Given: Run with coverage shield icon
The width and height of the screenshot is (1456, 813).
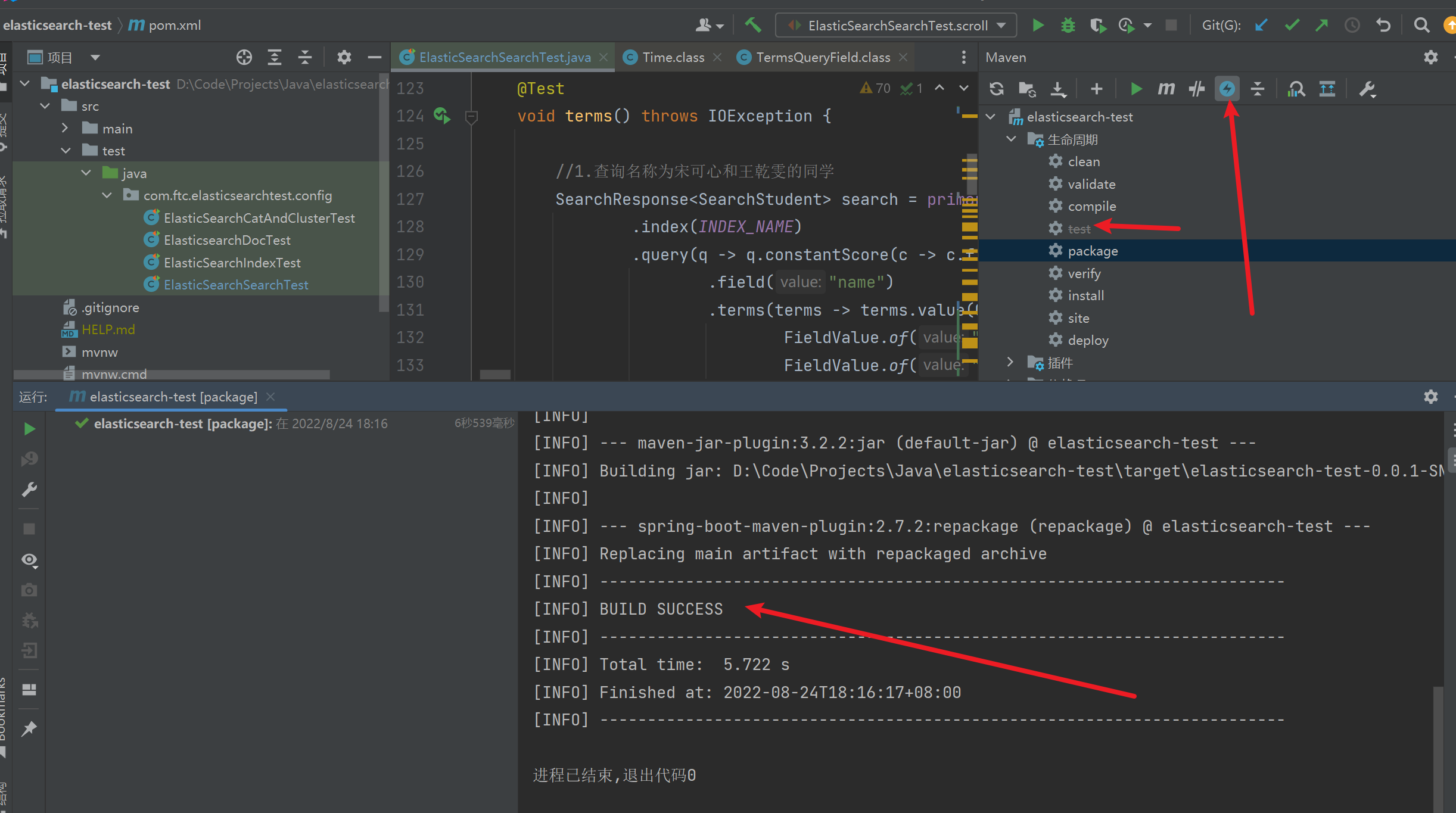Looking at the screenshot, I should point(1098,25).
